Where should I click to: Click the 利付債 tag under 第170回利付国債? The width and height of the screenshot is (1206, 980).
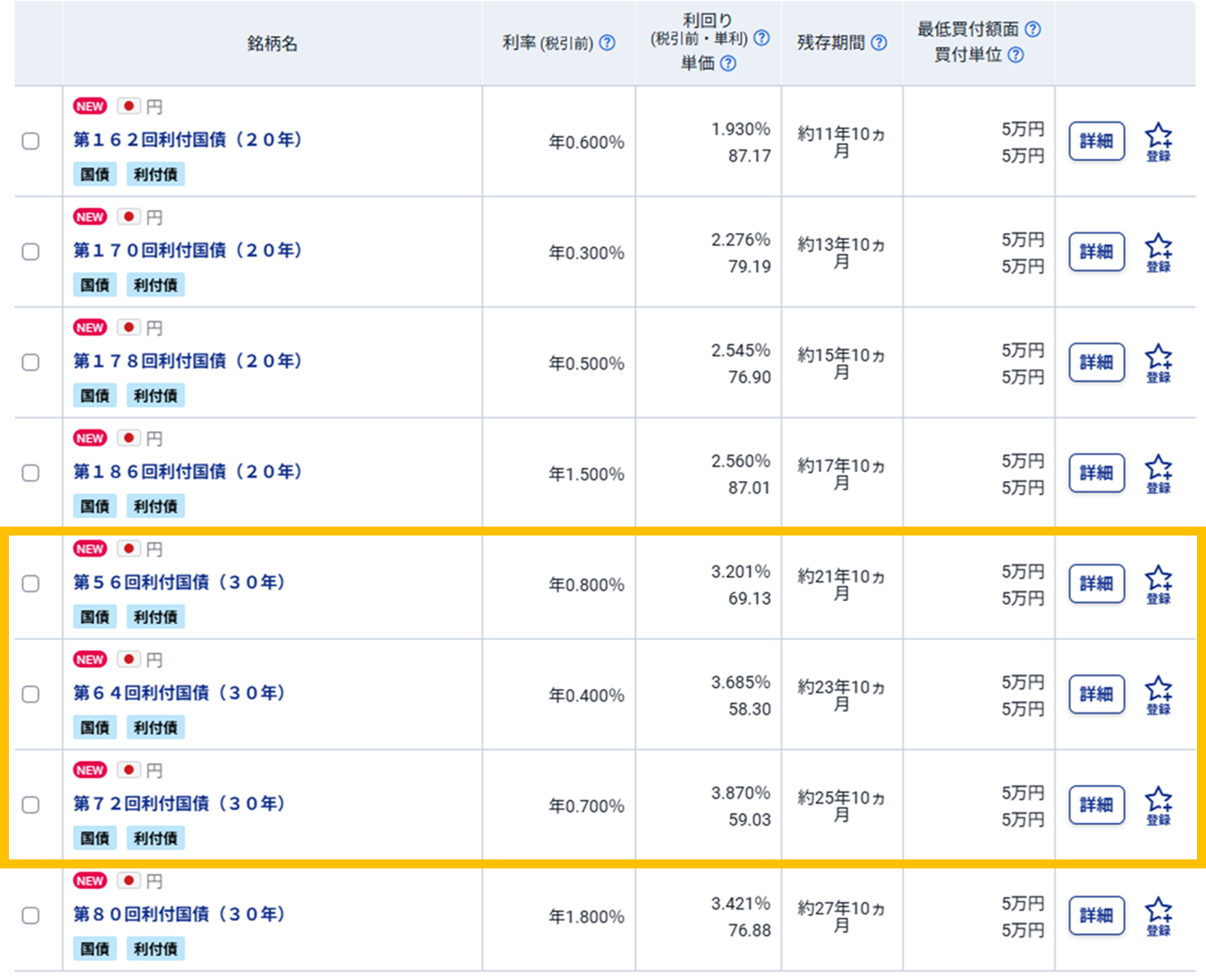coord(155,285)
